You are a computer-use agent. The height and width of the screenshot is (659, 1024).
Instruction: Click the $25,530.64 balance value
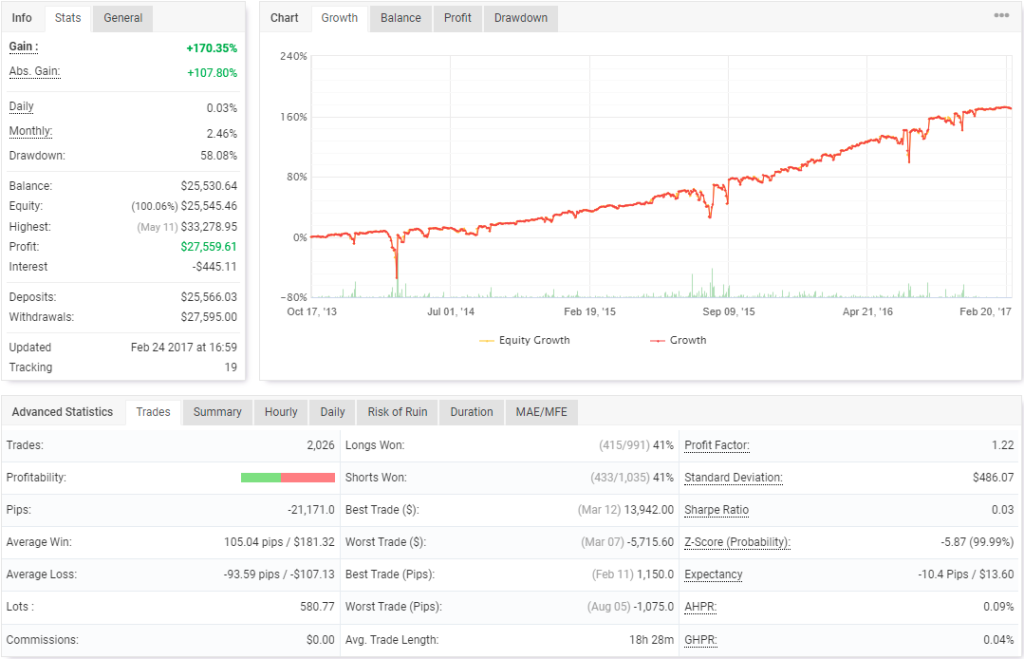click(x=209, y=186)
